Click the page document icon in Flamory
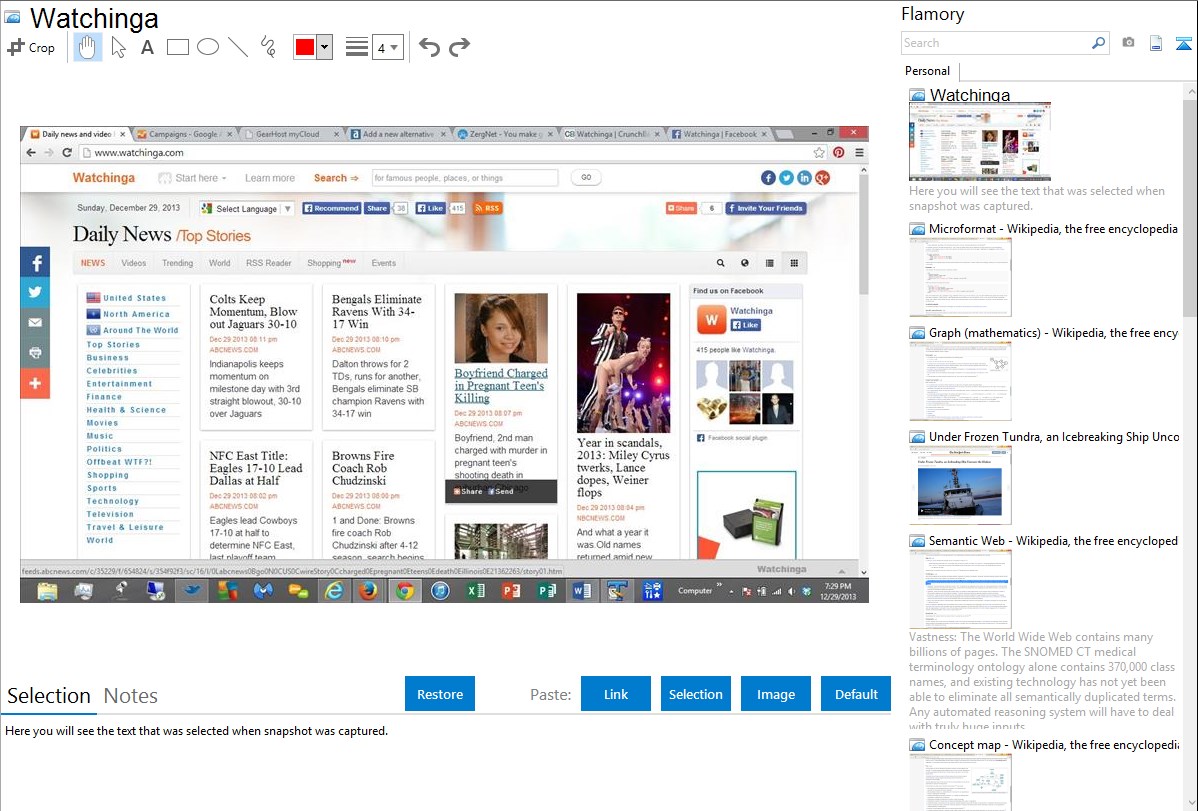Image resolution: width=1198 pixels, height=811 pixels. [1156, 43]
